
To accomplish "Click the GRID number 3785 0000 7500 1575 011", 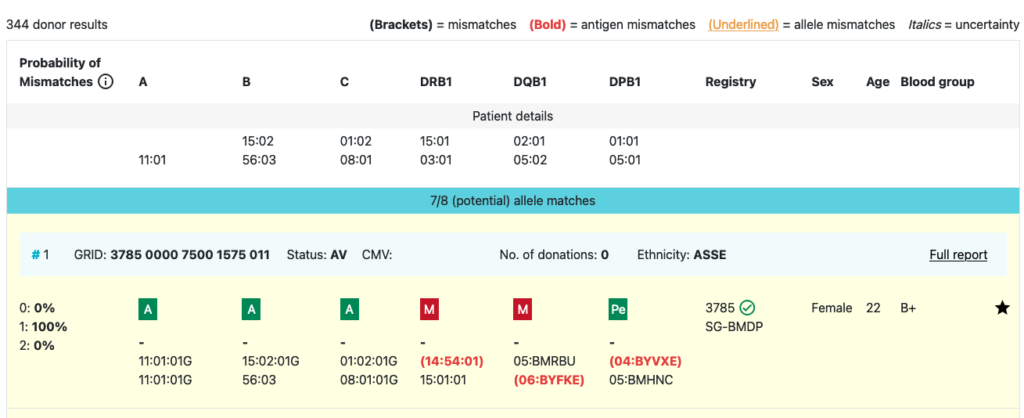I will coord(190,255).
